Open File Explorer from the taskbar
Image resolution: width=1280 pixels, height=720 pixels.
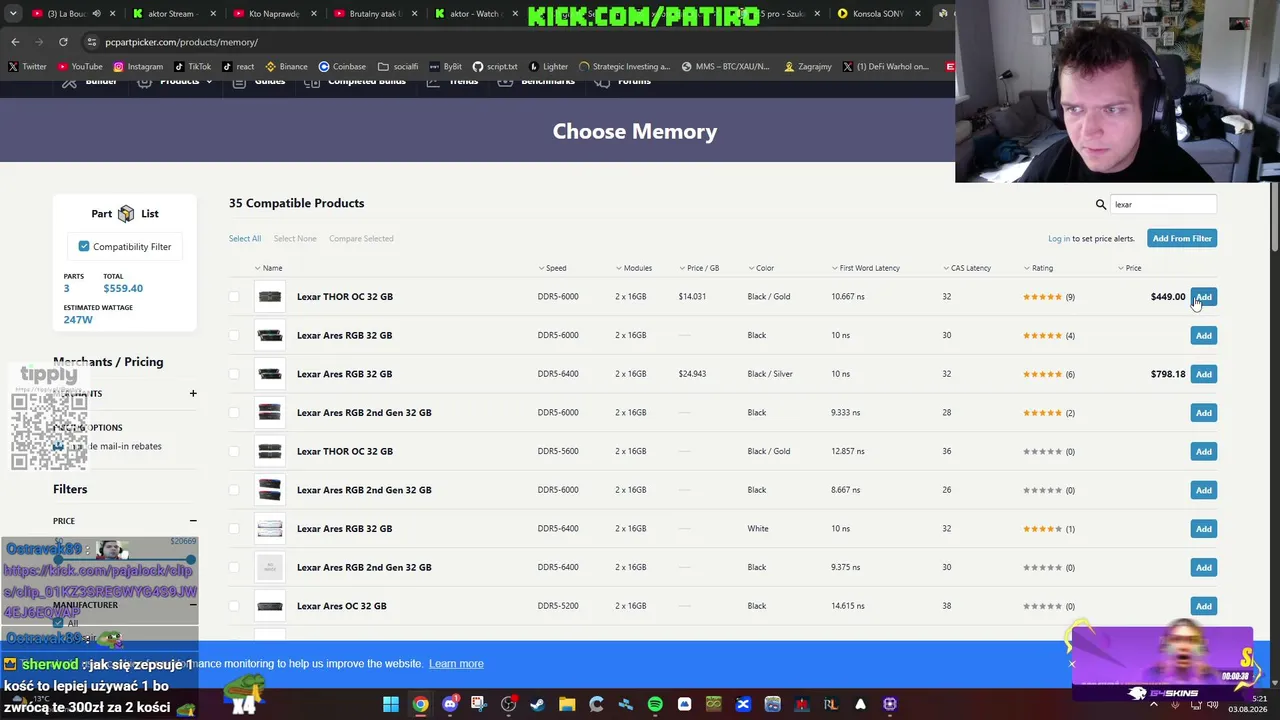click(x=567, y=704)
